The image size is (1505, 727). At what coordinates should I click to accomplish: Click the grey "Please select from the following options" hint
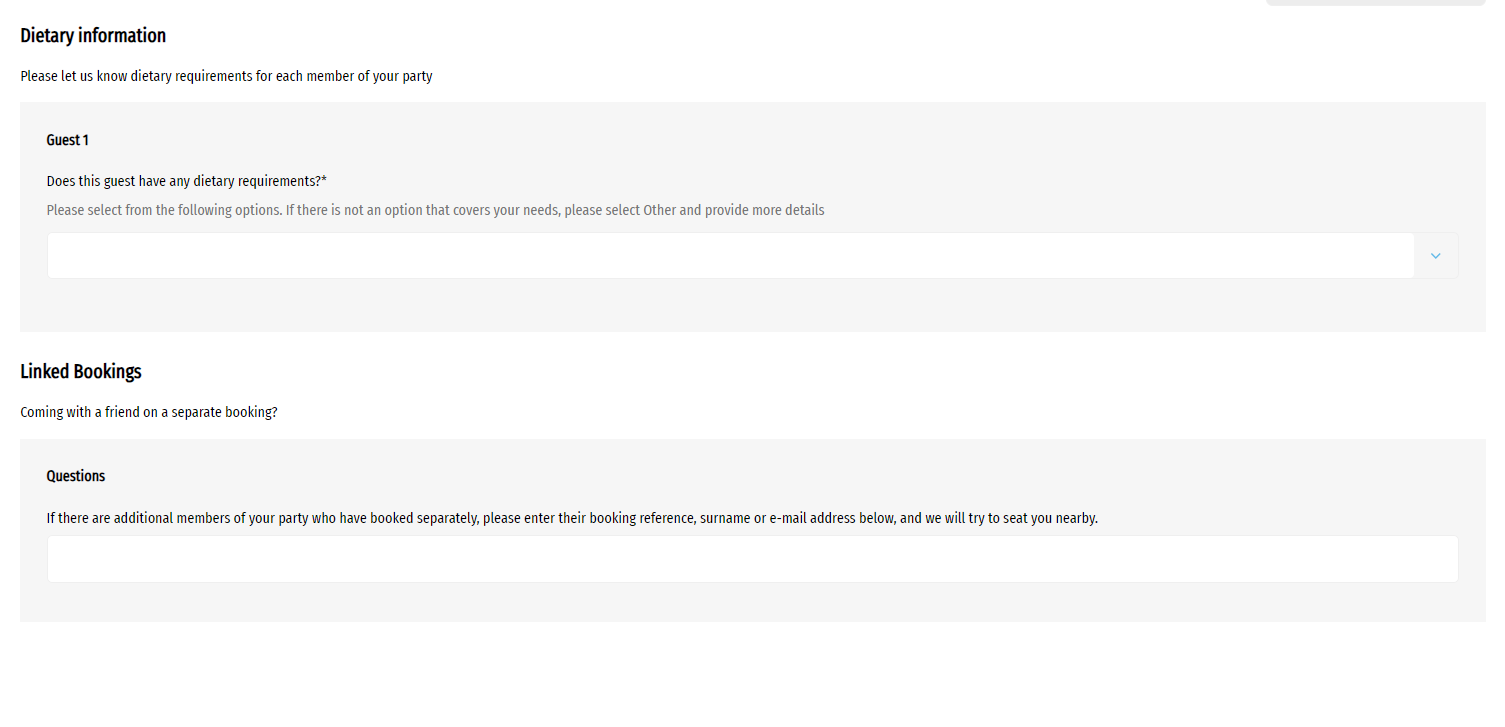tap(435, 211)
